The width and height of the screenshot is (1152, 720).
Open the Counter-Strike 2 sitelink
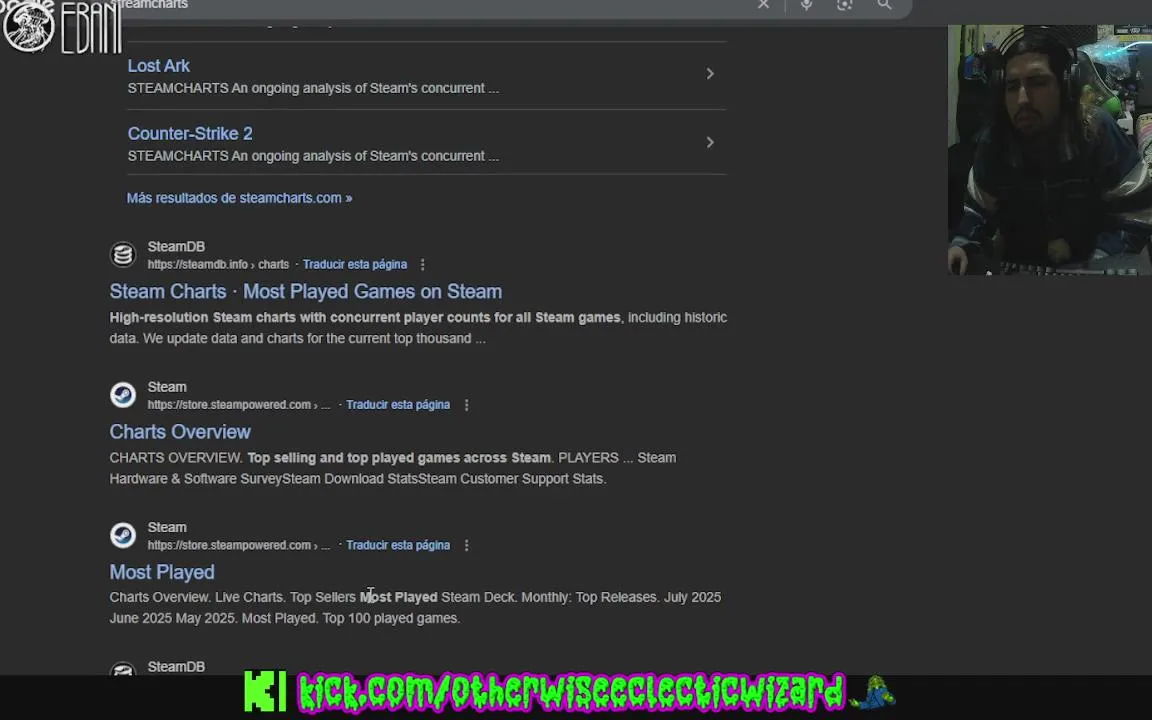click(190, 134)
